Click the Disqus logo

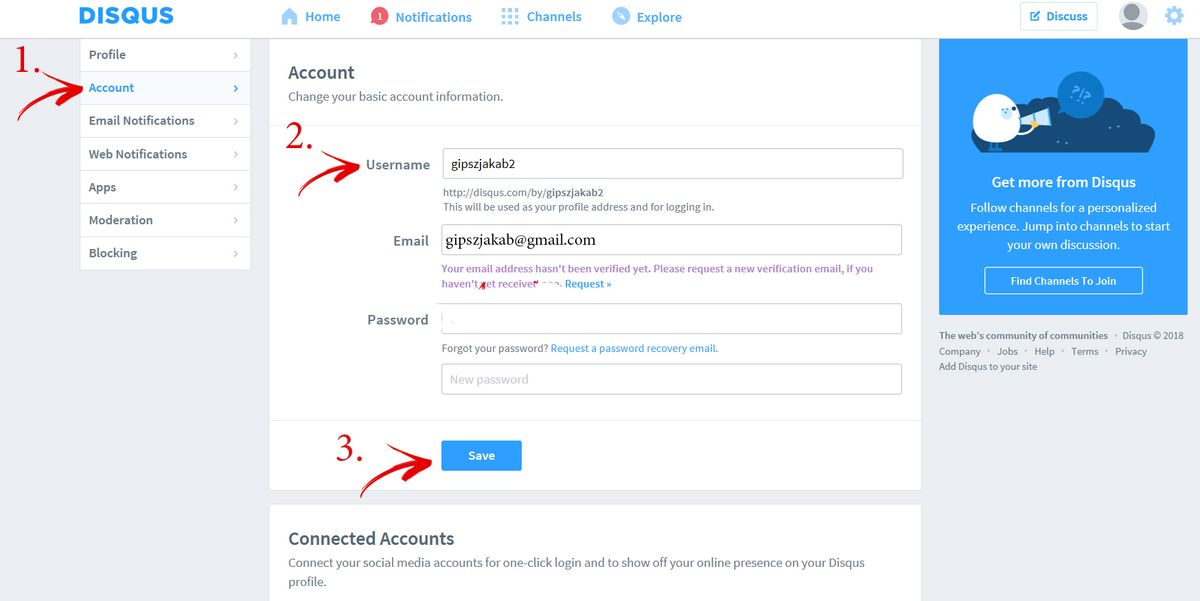[126, 16]
